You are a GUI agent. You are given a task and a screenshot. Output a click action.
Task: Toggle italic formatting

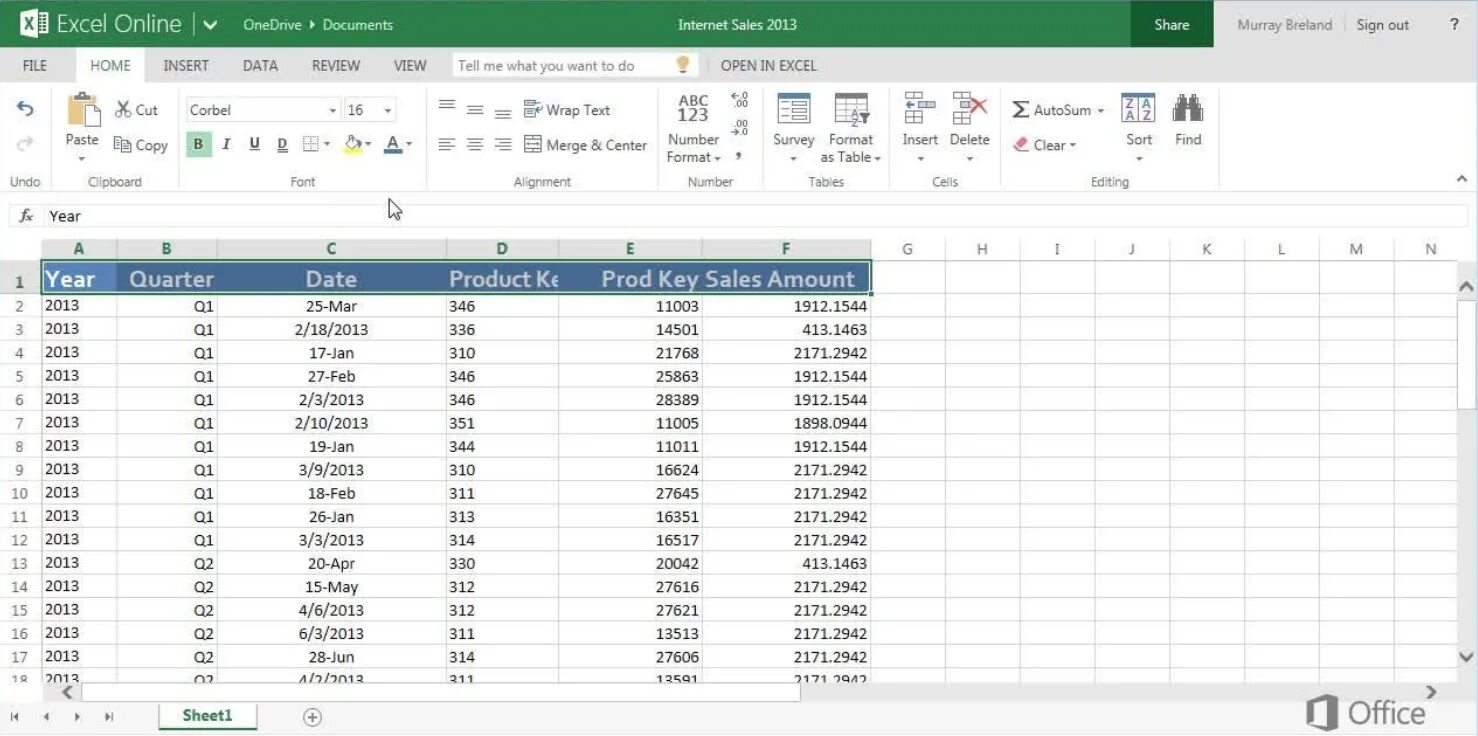pos(226,145)
